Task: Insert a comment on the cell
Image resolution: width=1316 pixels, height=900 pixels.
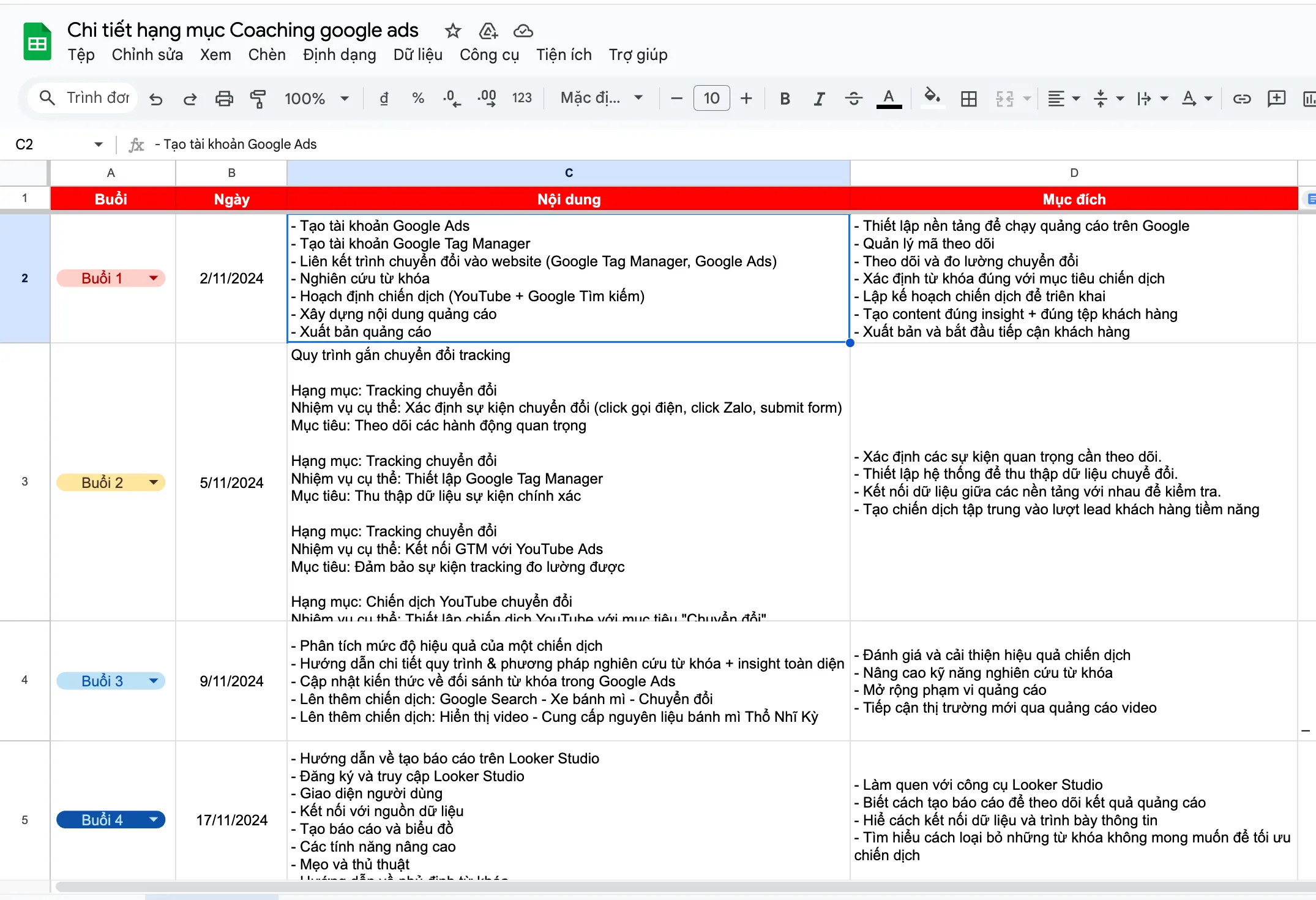Action: (1276, 98)
